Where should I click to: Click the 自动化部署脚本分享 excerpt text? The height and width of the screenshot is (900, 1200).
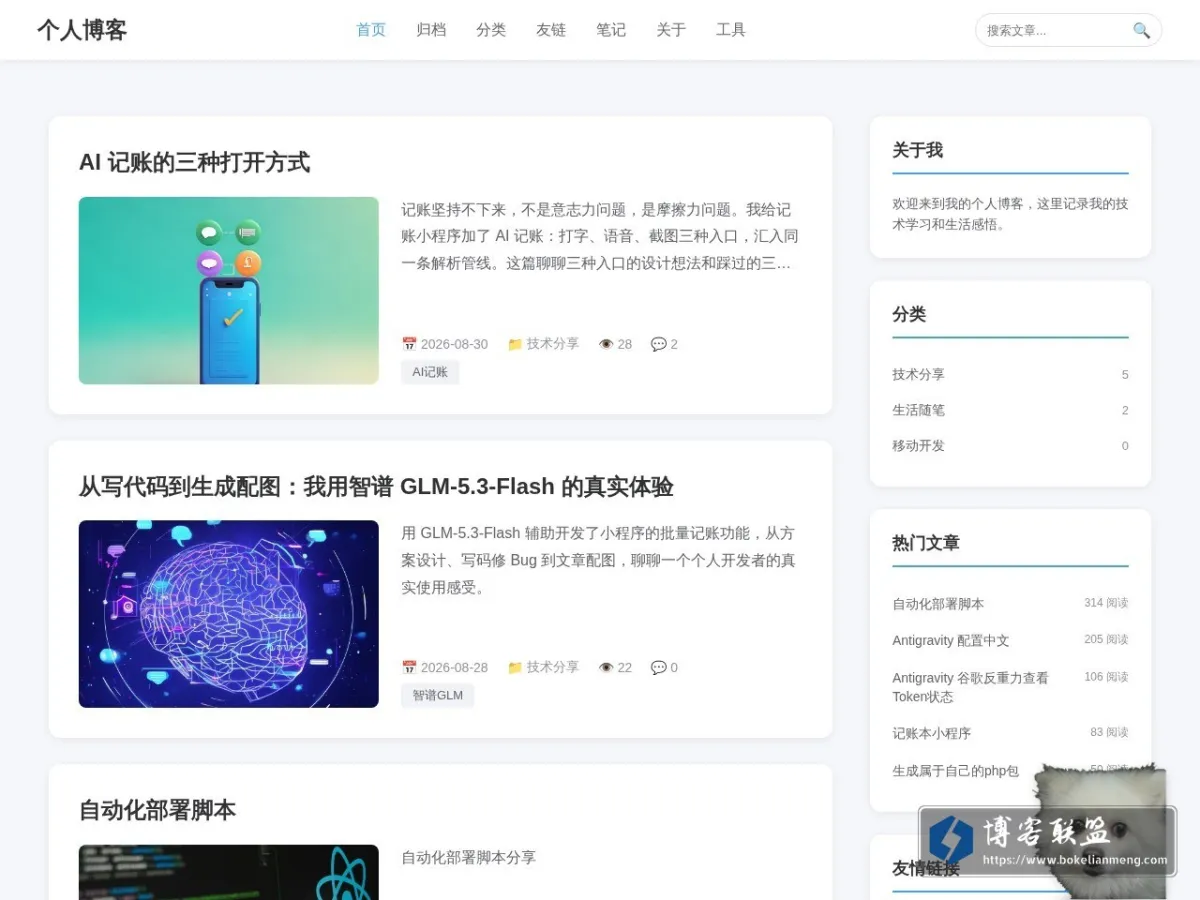pyautogui.click(x=468, y=858)
